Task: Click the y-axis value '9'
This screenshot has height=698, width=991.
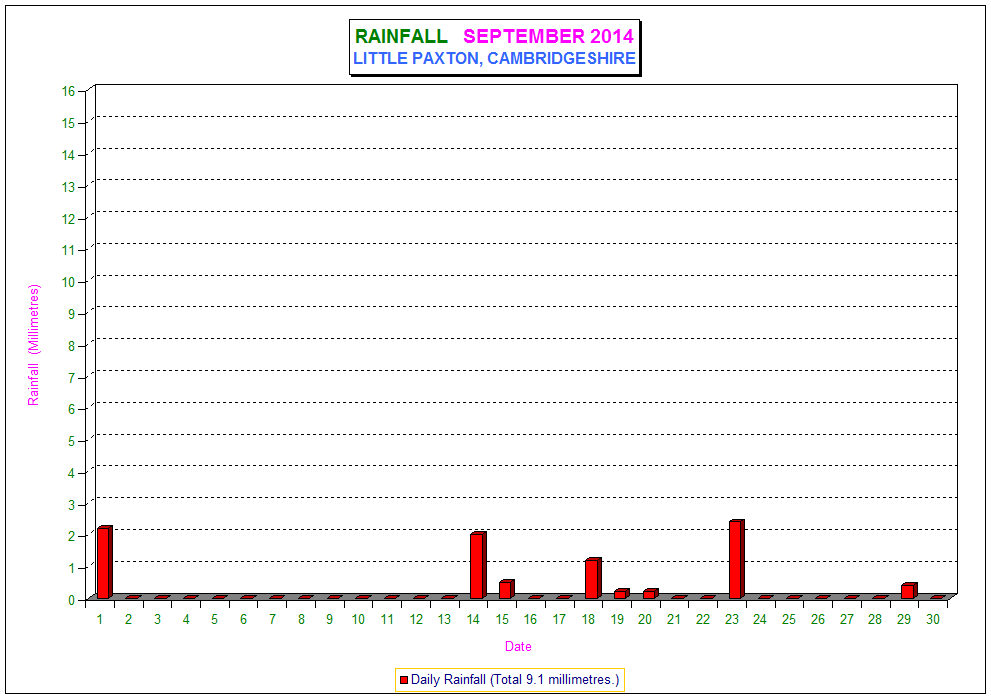Action: click(x=71, y=314)
